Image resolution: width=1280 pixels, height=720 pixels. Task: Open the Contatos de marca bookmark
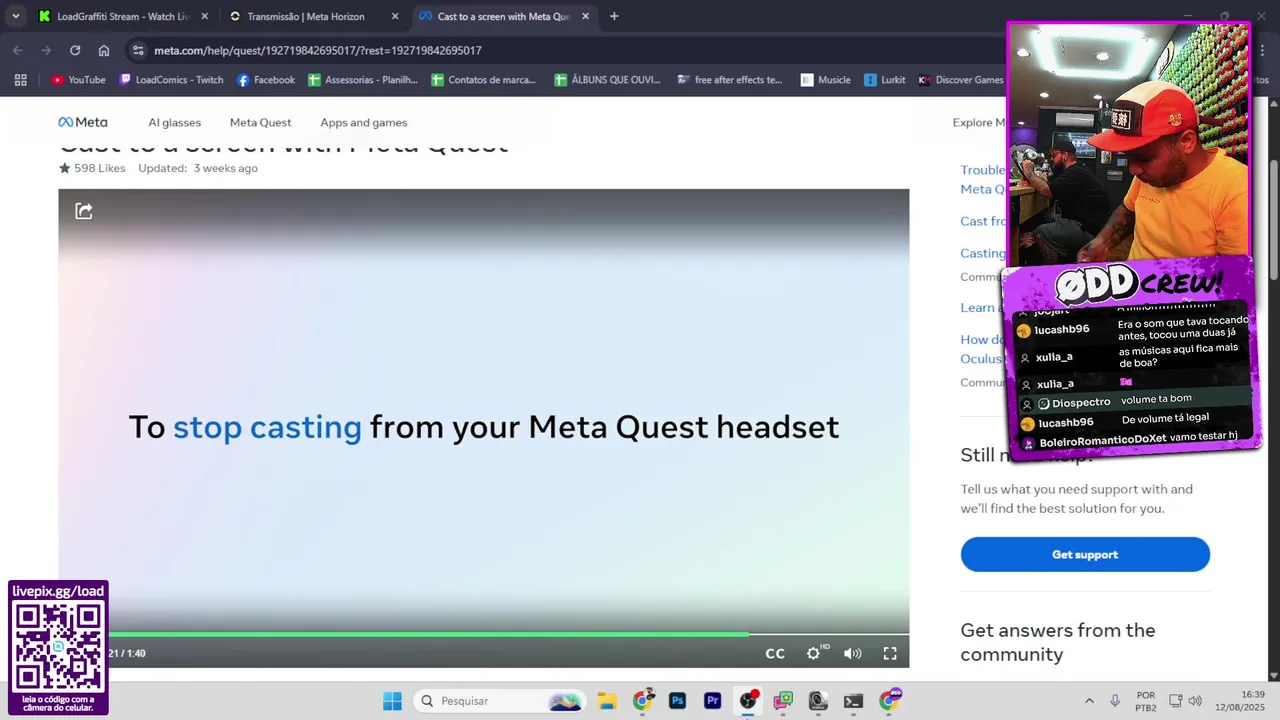tap(484, 80)
